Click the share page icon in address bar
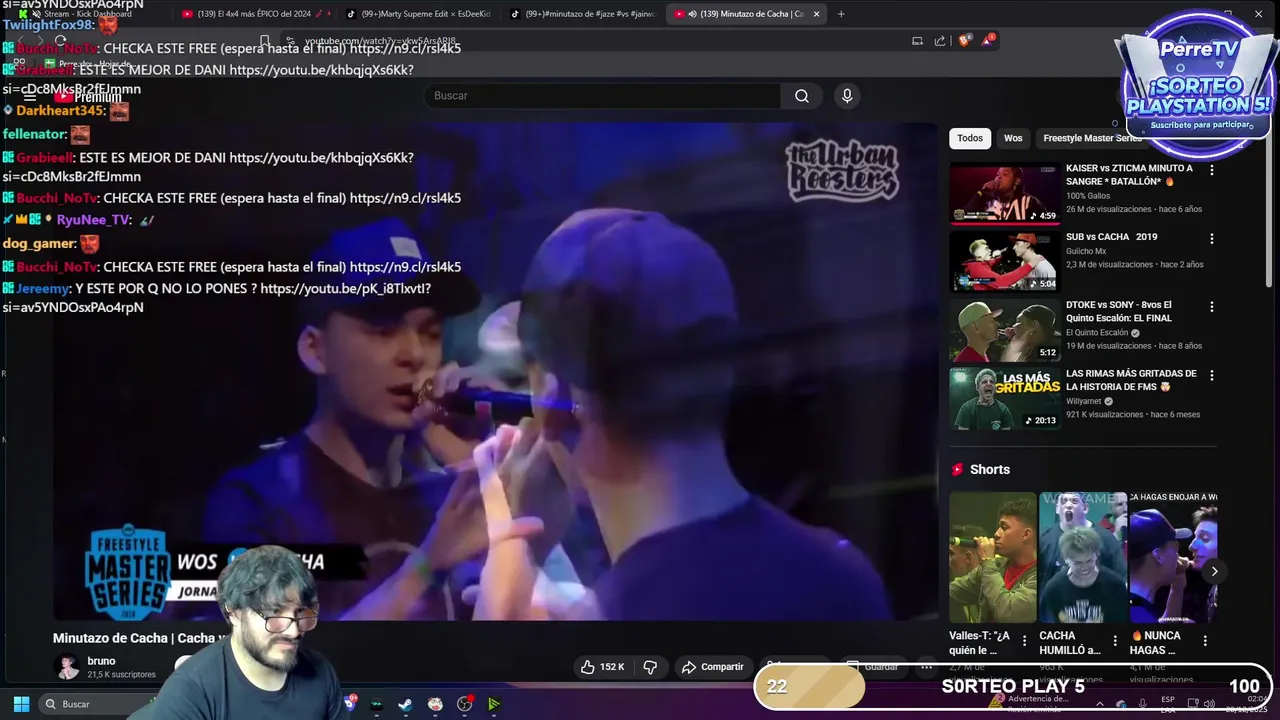This screenshot has height=720, width=1280. tap(940, 41)
